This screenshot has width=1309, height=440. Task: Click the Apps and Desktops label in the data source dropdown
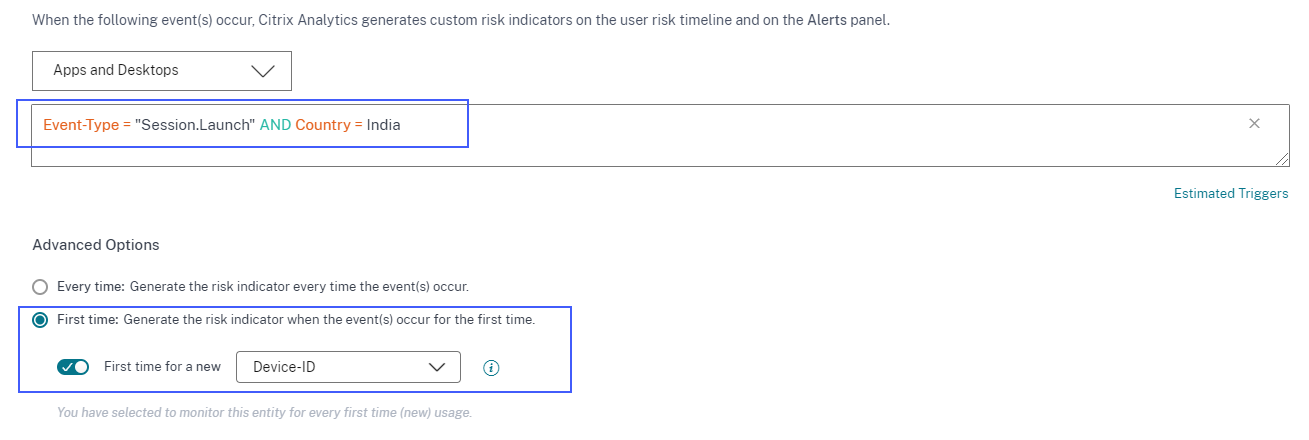tap(116, 71)
